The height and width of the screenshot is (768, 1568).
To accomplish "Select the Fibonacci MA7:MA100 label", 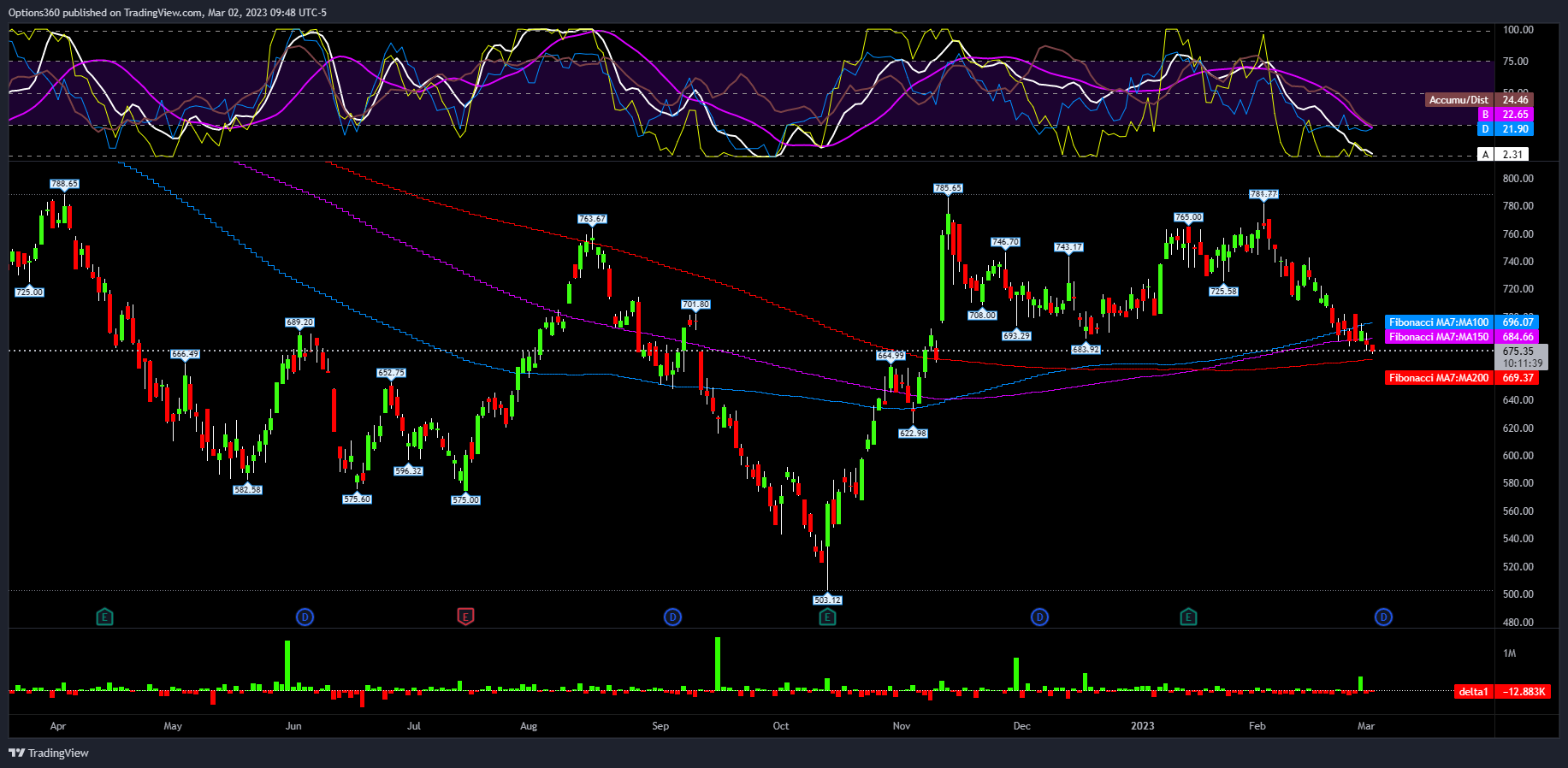I will (x=1440, y=322).
